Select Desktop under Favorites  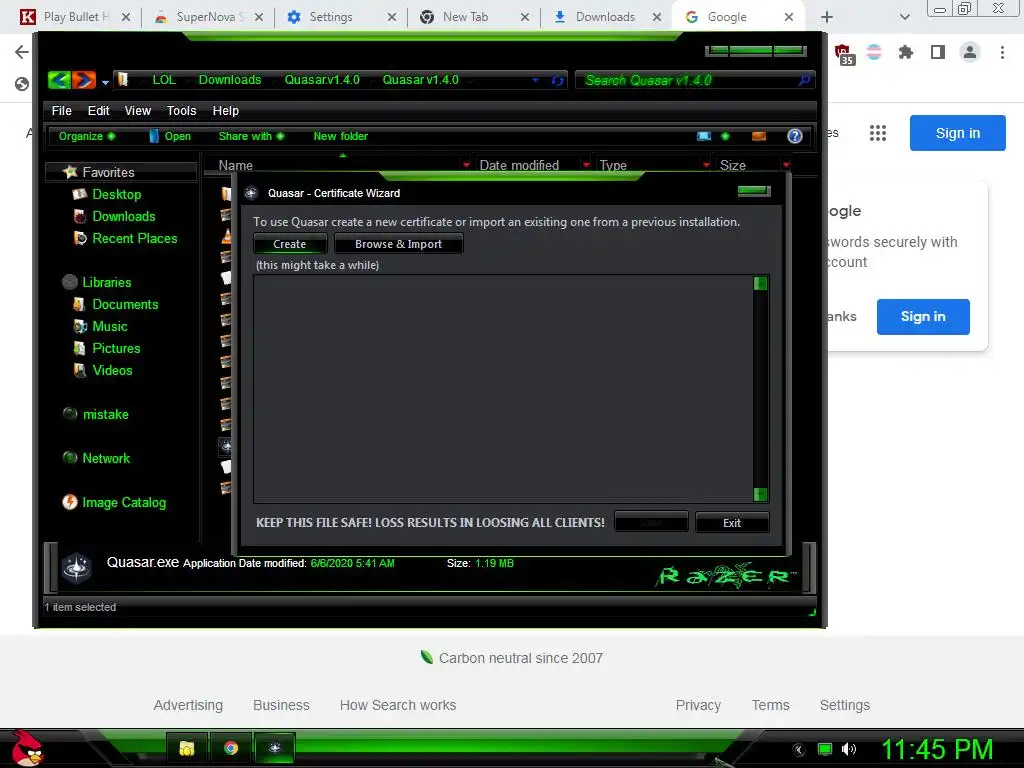116,194
